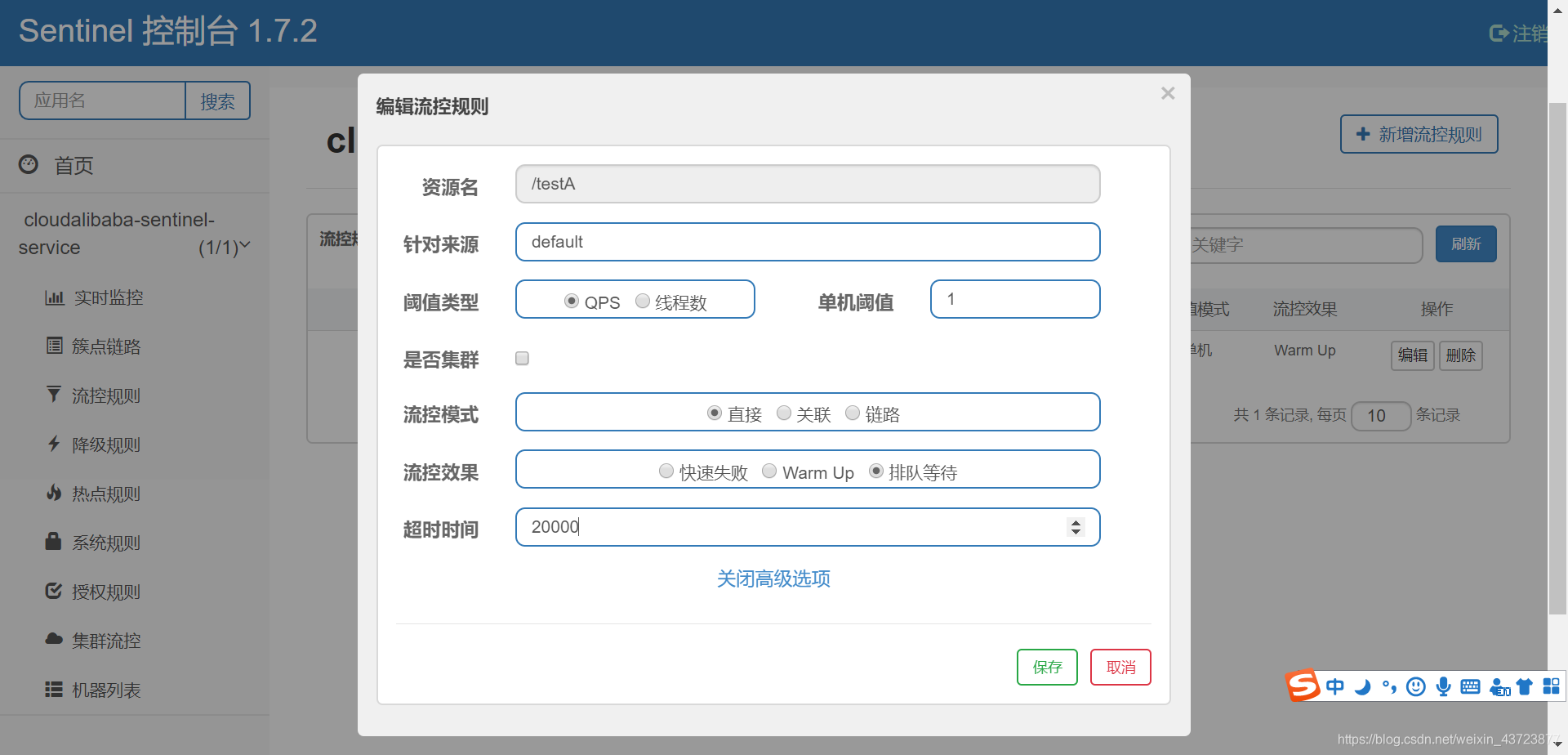Collapse the cloudalibaba-sentinel-service chevron
The image size is (1568, 755).
pos(245,245)
